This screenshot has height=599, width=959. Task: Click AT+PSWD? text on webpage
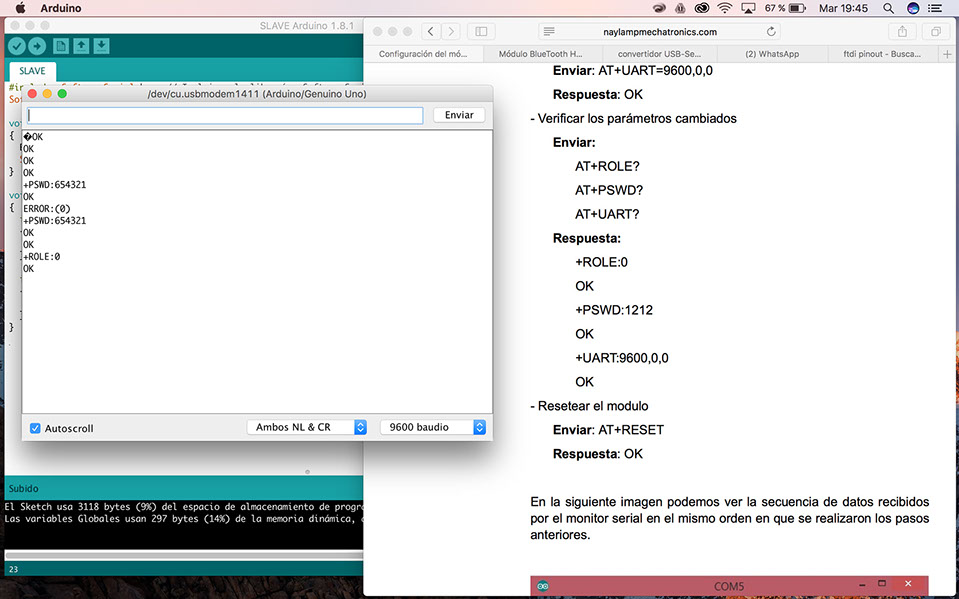609,190
